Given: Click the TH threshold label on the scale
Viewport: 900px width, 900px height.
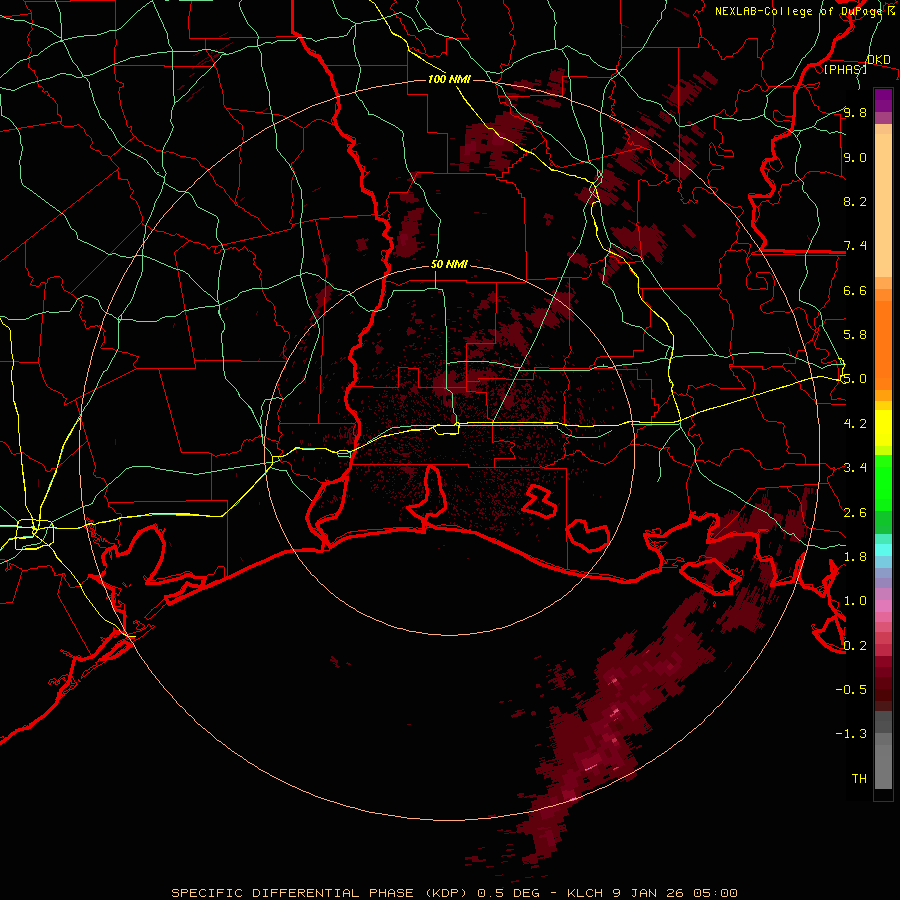Looking at the screenshot, I should (859, 779).
